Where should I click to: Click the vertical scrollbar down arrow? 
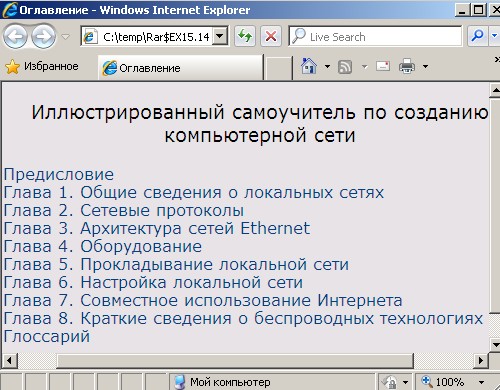pyautogui.click(x=495, y=344)
